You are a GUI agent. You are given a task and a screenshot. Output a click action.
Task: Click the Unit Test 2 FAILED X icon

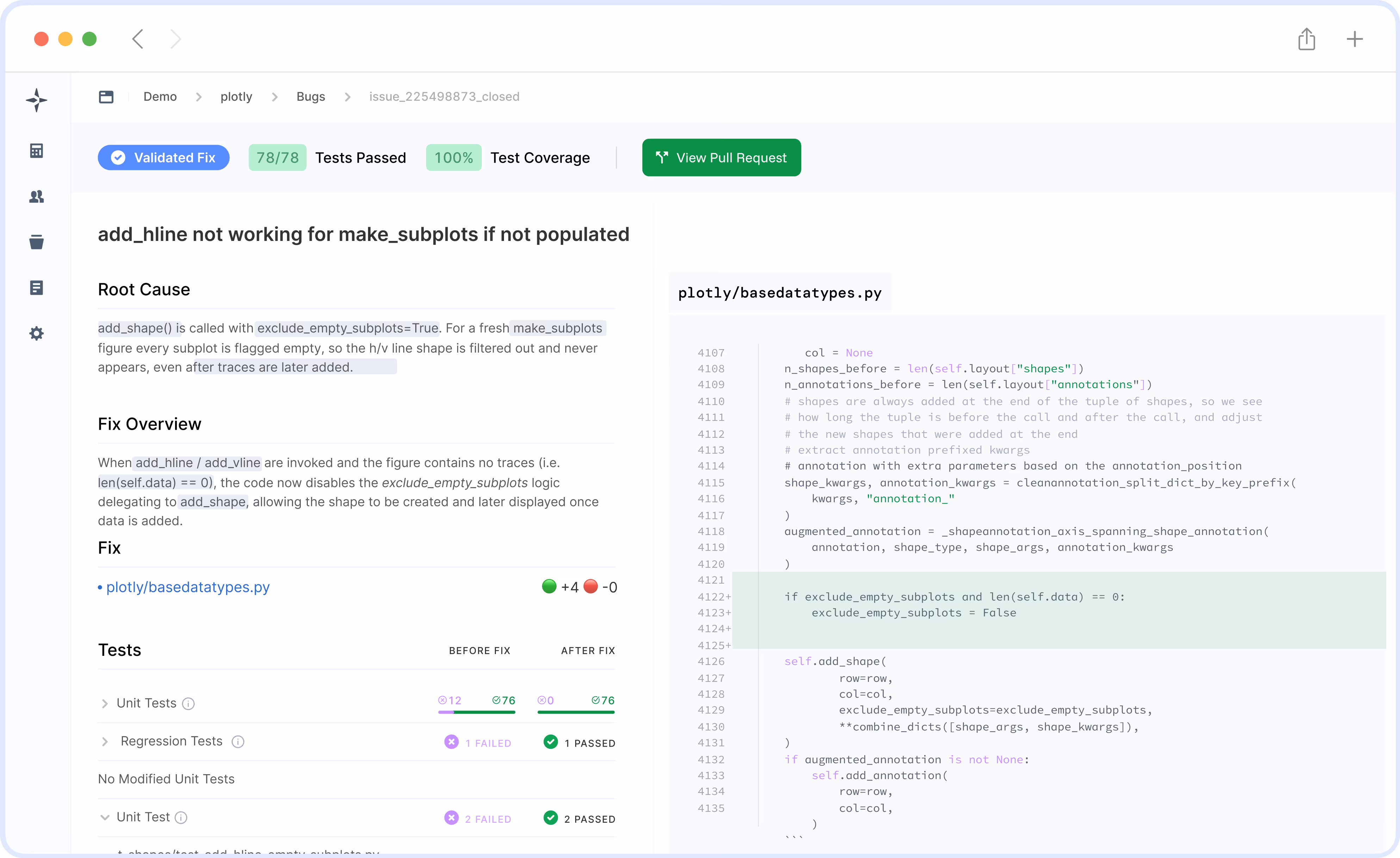pos(451,817)
